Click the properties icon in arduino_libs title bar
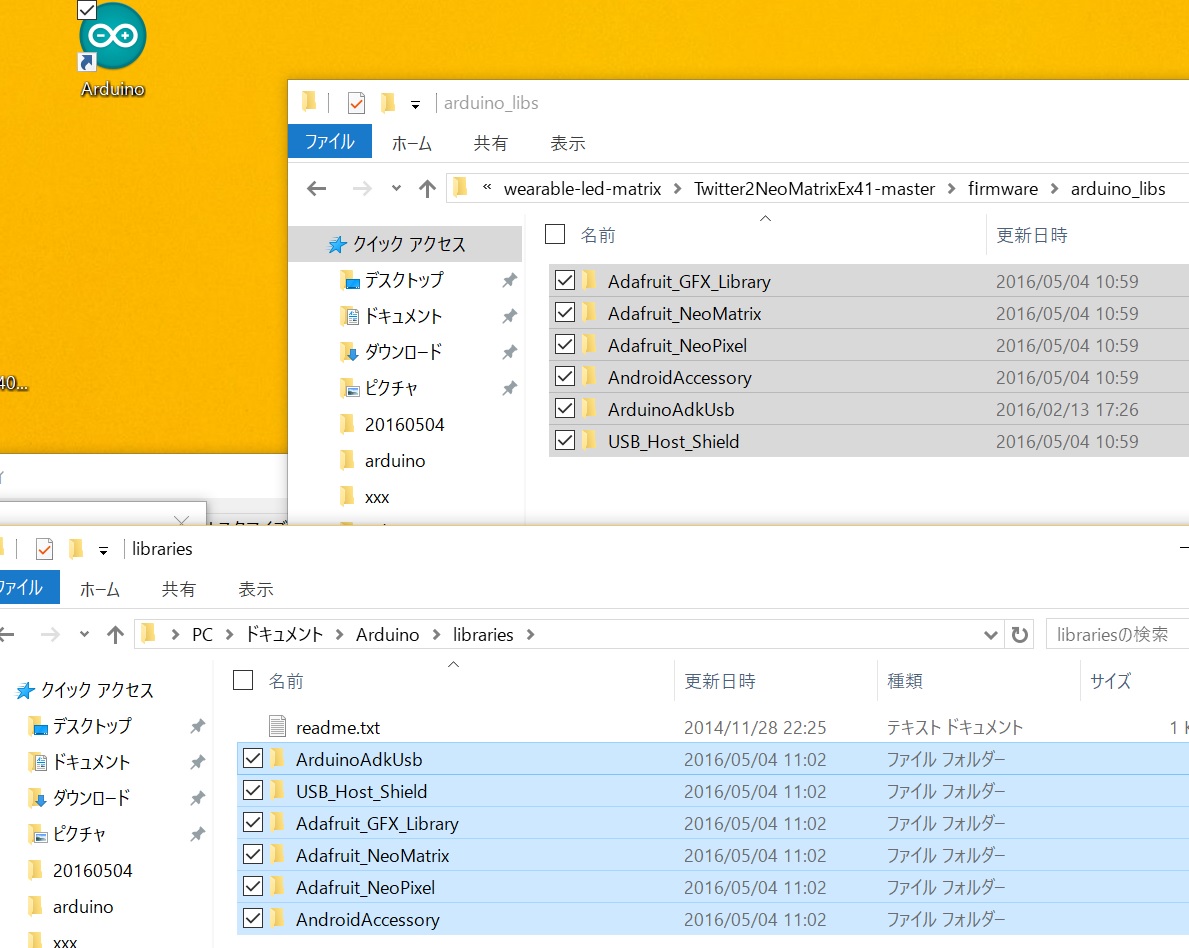Screen dimensions: 1189x948 point(356,103)
